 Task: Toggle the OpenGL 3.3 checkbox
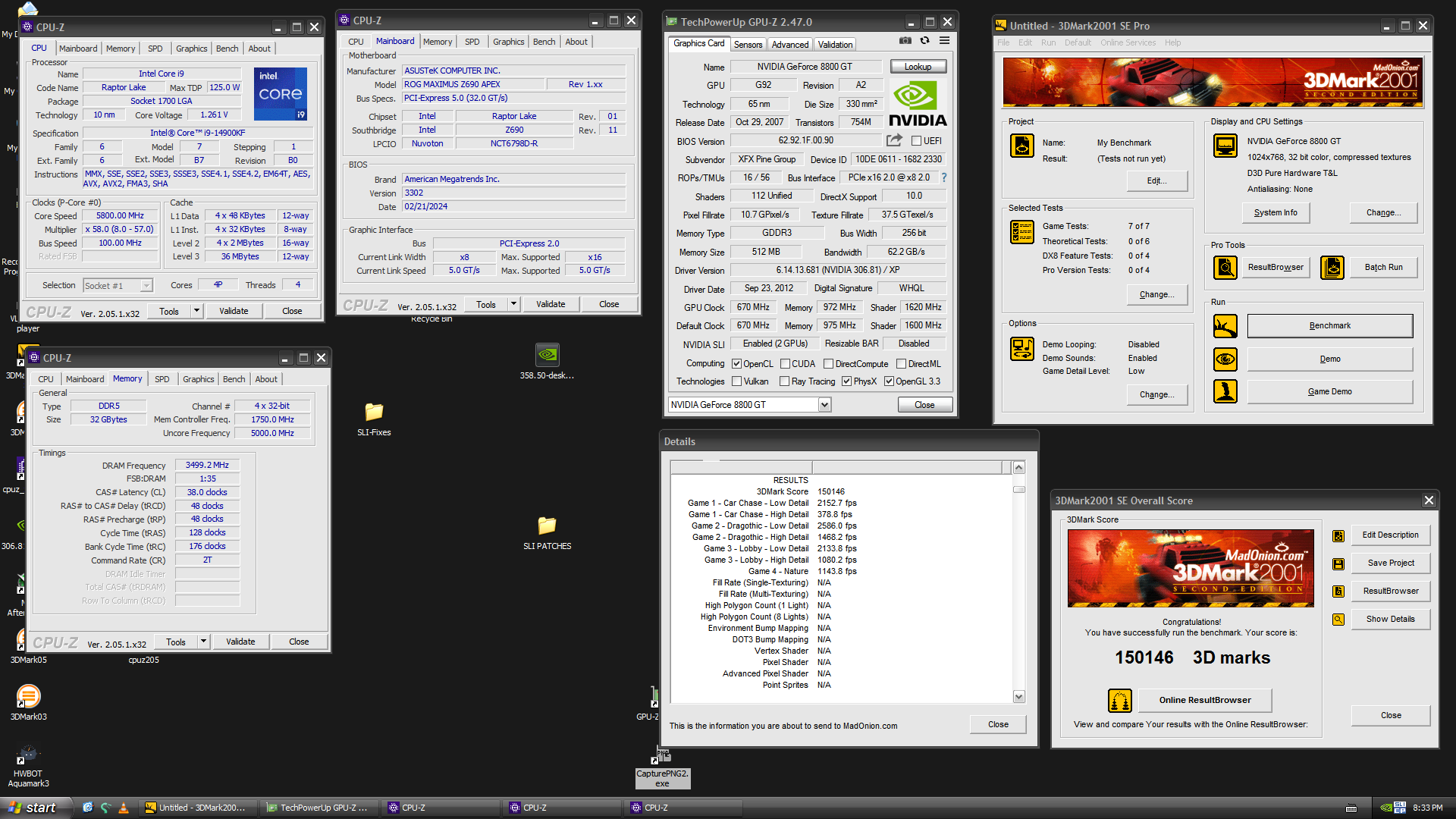(889, 381)
